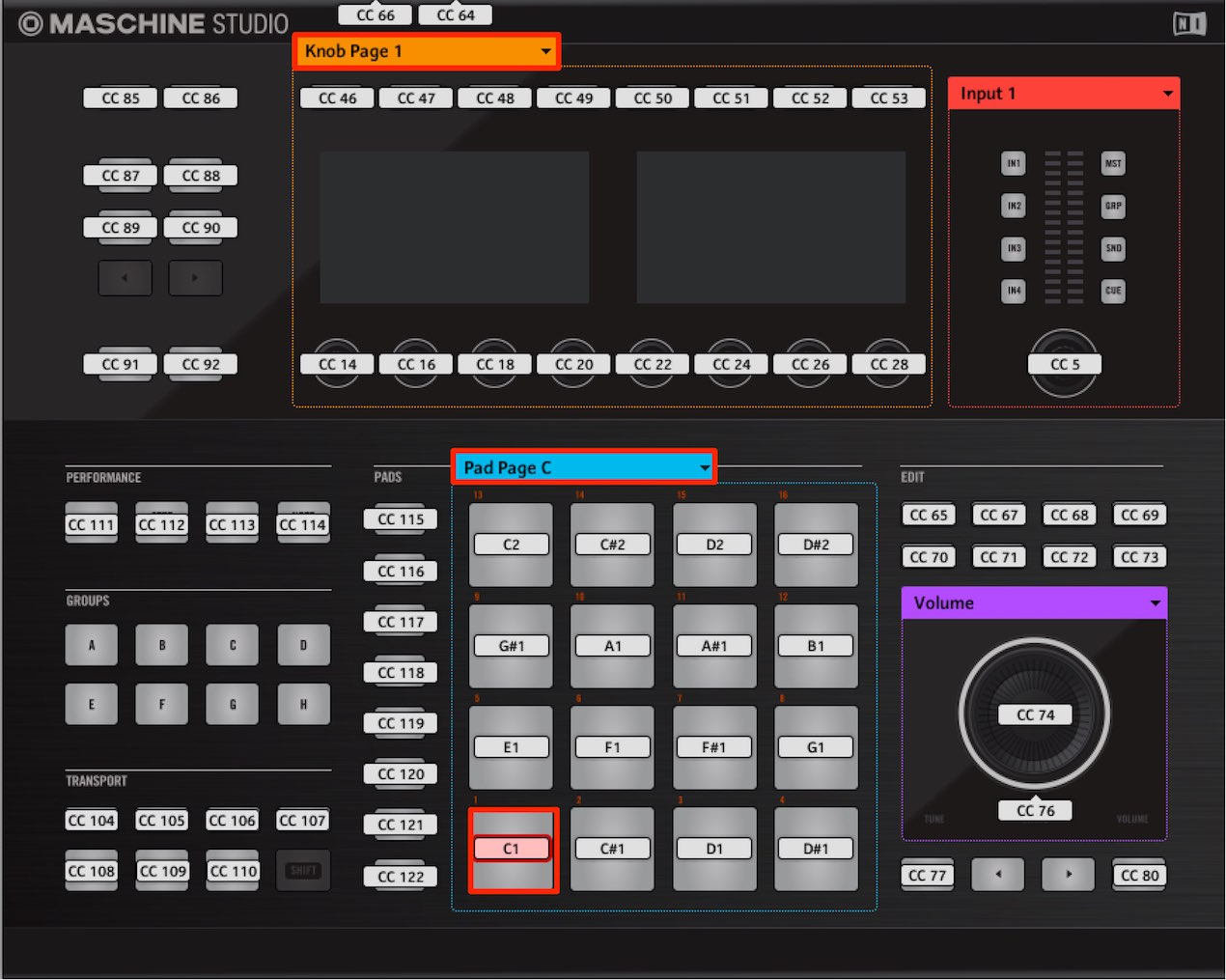Click the CUE output icon
This screenshot has height=980, width=1226.
point(1112,291)
